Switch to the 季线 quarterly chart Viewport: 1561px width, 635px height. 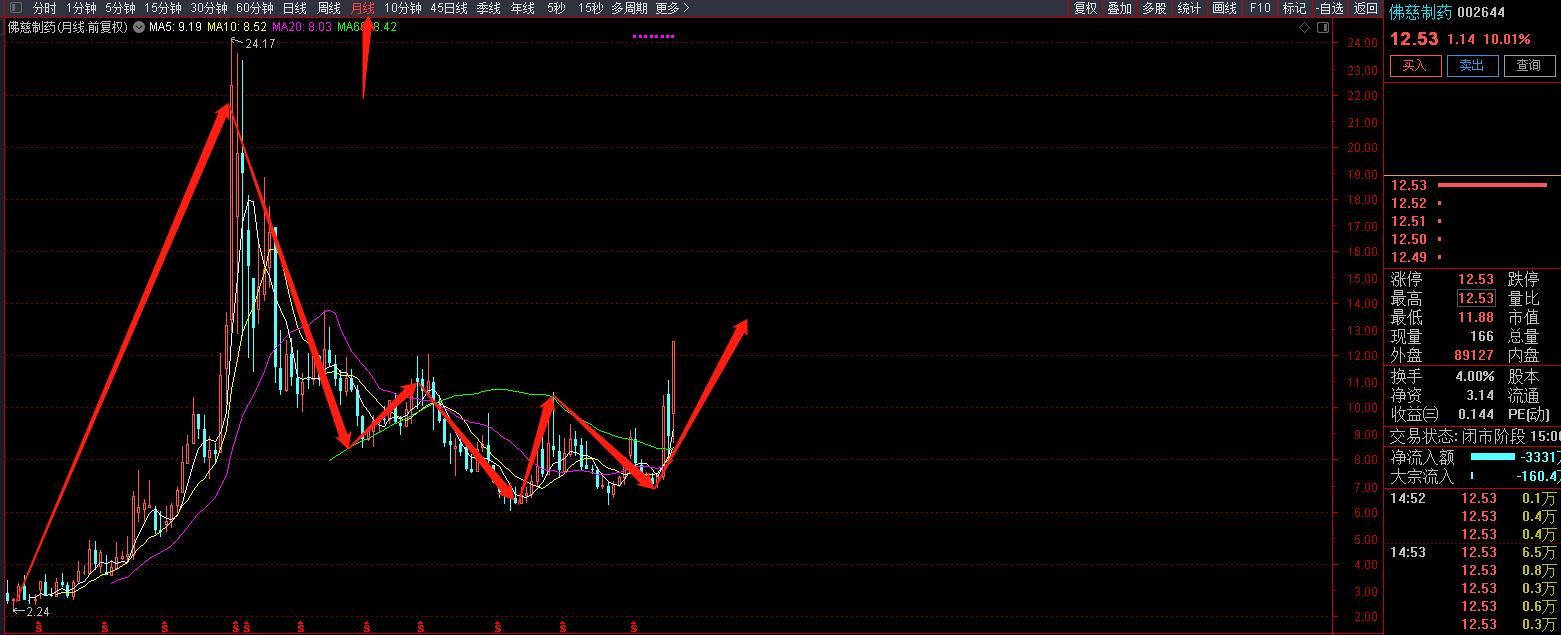pos(488,8)
